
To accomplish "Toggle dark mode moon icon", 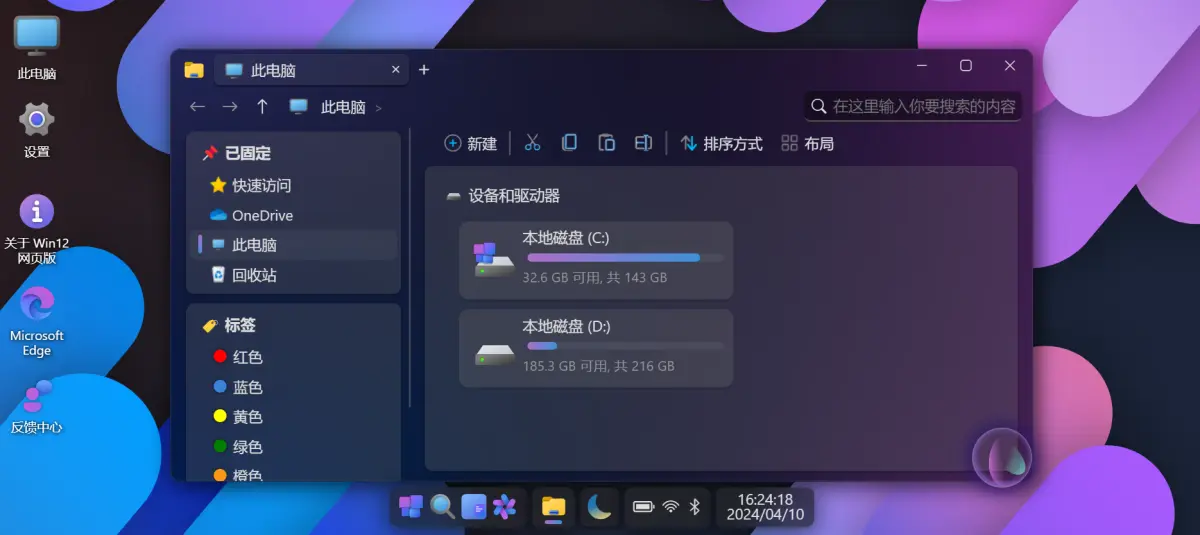I will coord(599,507).
